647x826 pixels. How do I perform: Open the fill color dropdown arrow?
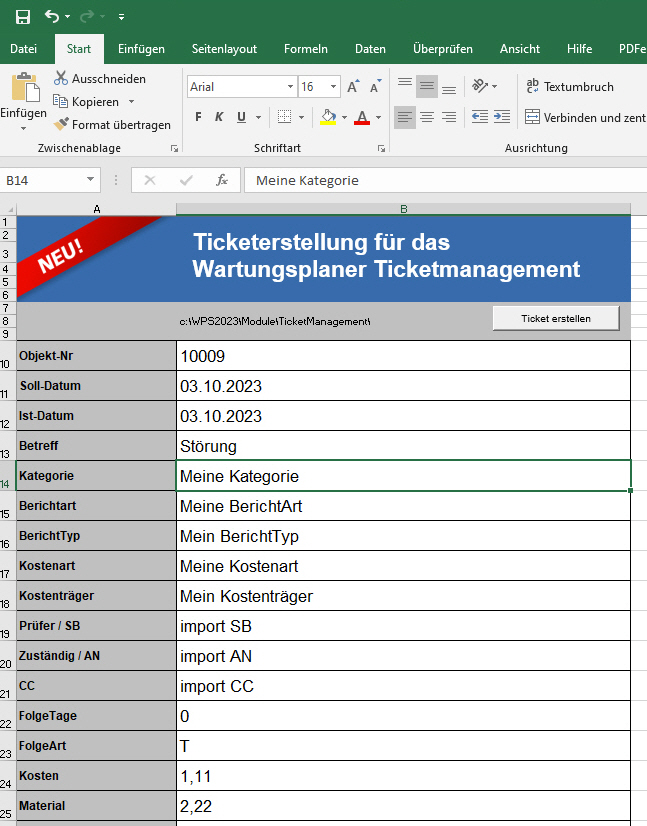click(344, 117)
